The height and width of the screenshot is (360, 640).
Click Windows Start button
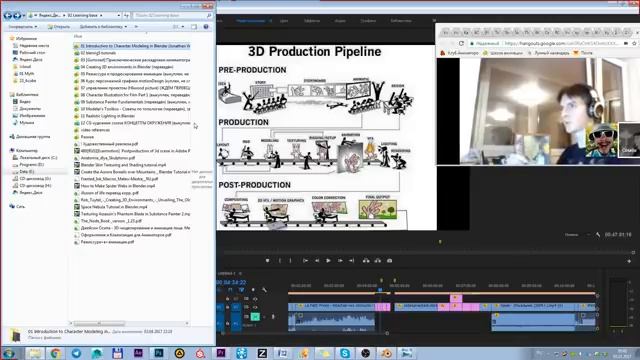pos(9,353)
